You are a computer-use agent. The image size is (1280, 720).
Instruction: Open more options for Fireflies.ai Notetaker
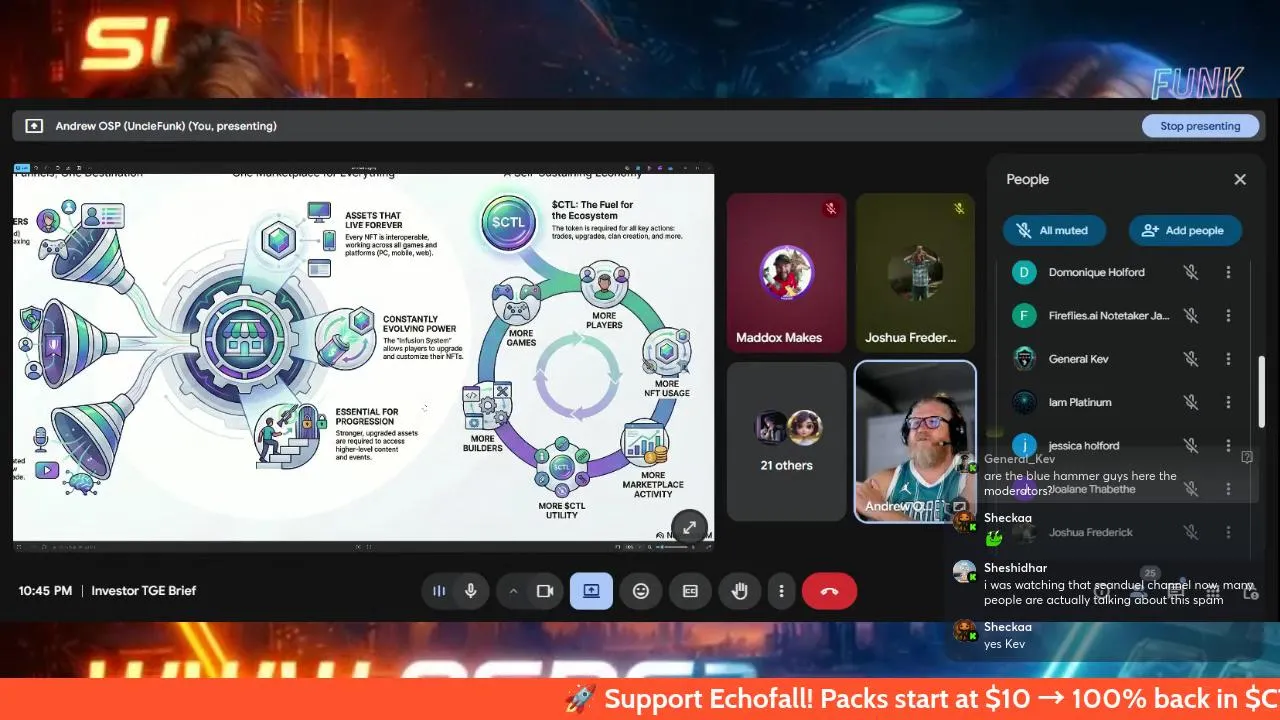(x=1228, y=315)
